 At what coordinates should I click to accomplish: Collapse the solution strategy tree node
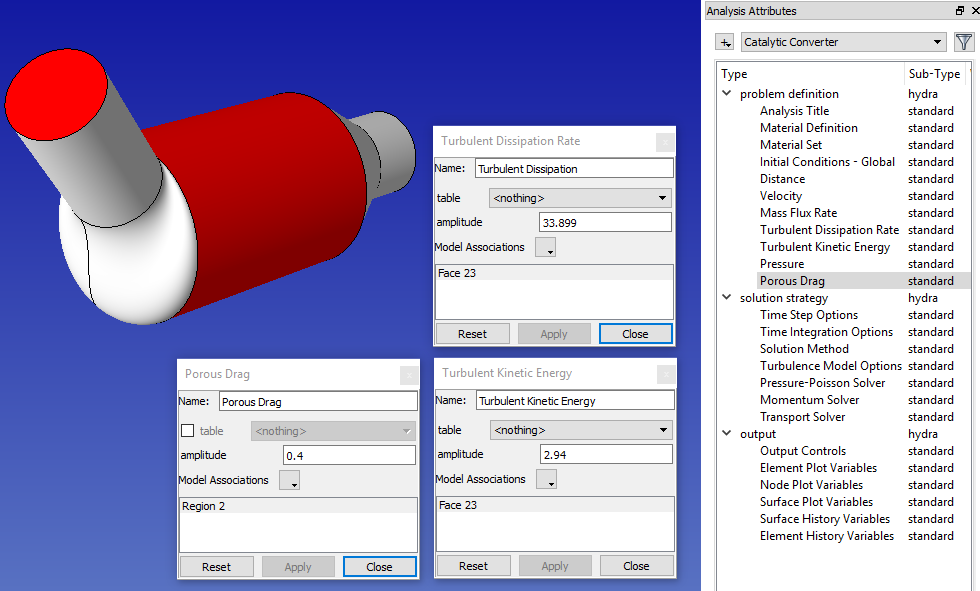click(727, 298)
